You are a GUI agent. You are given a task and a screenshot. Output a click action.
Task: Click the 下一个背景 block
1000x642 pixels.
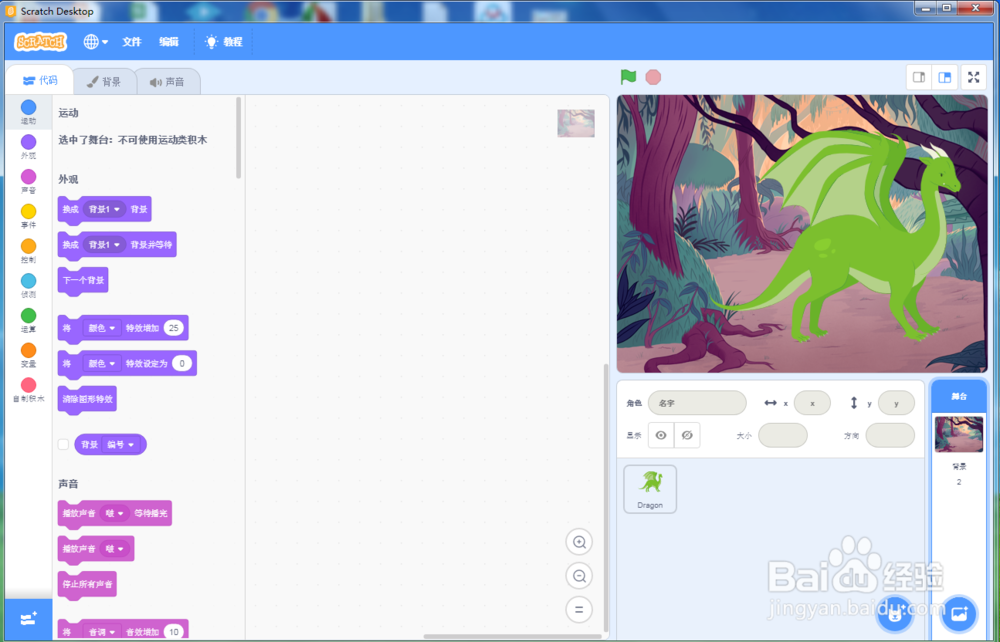pyautogui.click(x=83, y=281)
